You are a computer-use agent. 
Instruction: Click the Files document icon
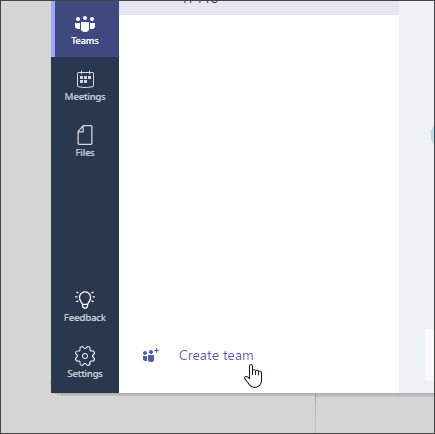point(85,135)
